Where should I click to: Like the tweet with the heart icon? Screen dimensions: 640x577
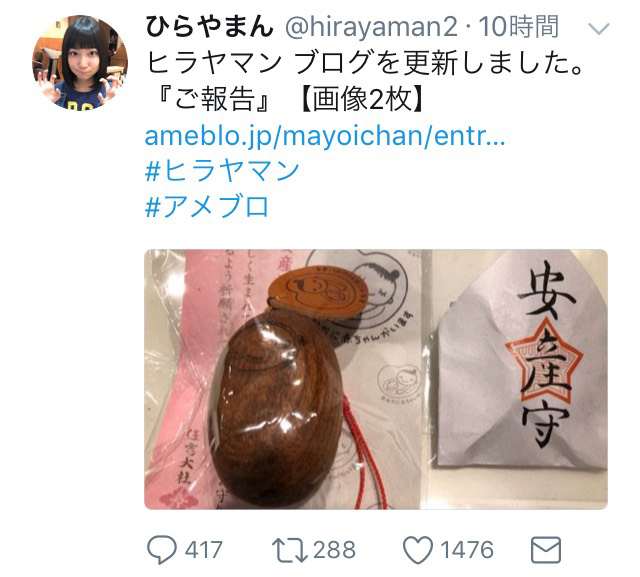pos(418,550)
